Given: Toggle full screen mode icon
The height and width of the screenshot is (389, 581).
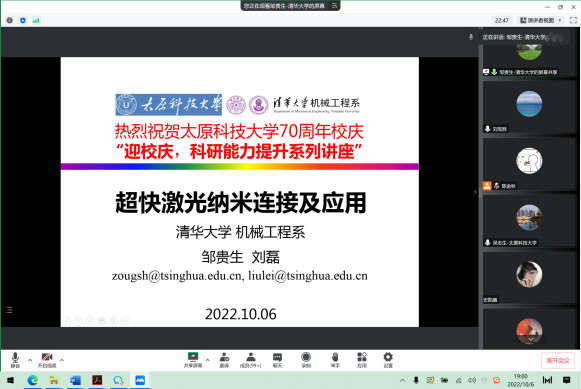Looking at the screenshot, I should pyautogui.click(x=573, y=20).
